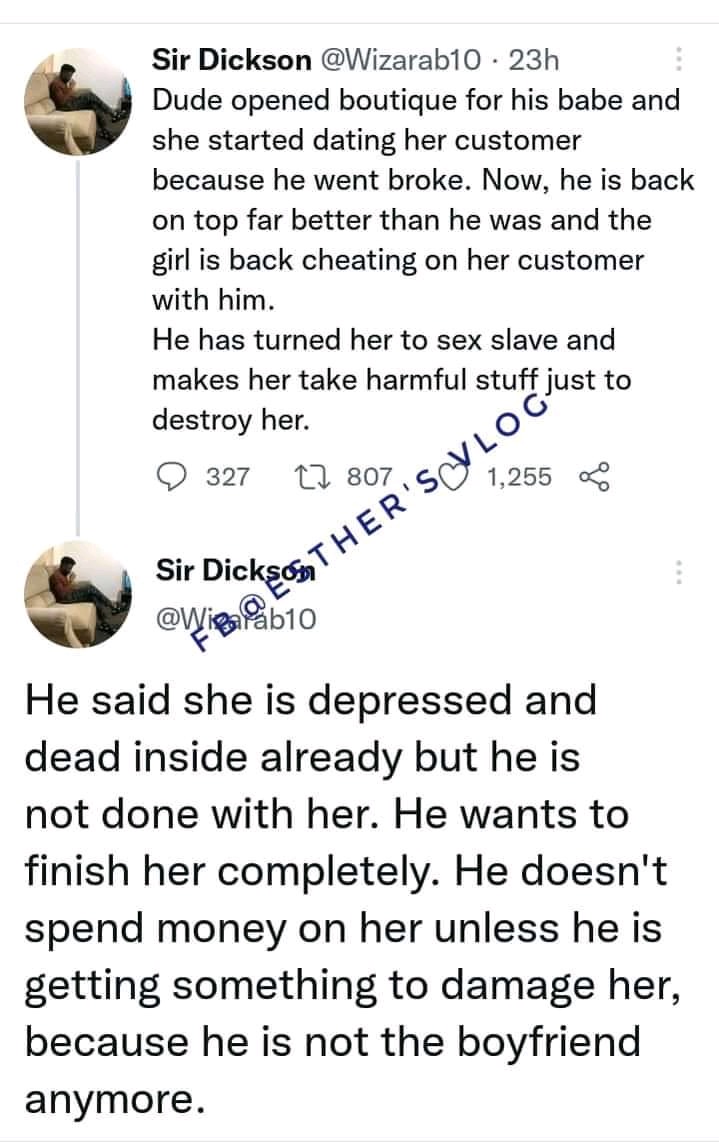Click the 23h timestamp

[x=534, y=60]
